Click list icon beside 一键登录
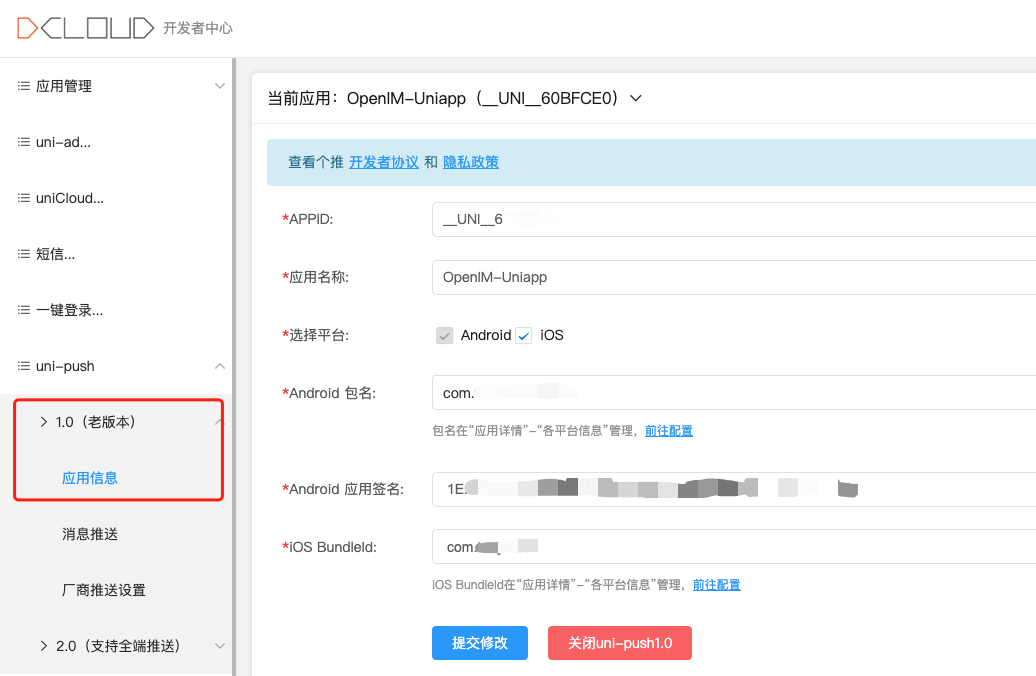Screen dimensions: 1036x676 pos(23,311)
